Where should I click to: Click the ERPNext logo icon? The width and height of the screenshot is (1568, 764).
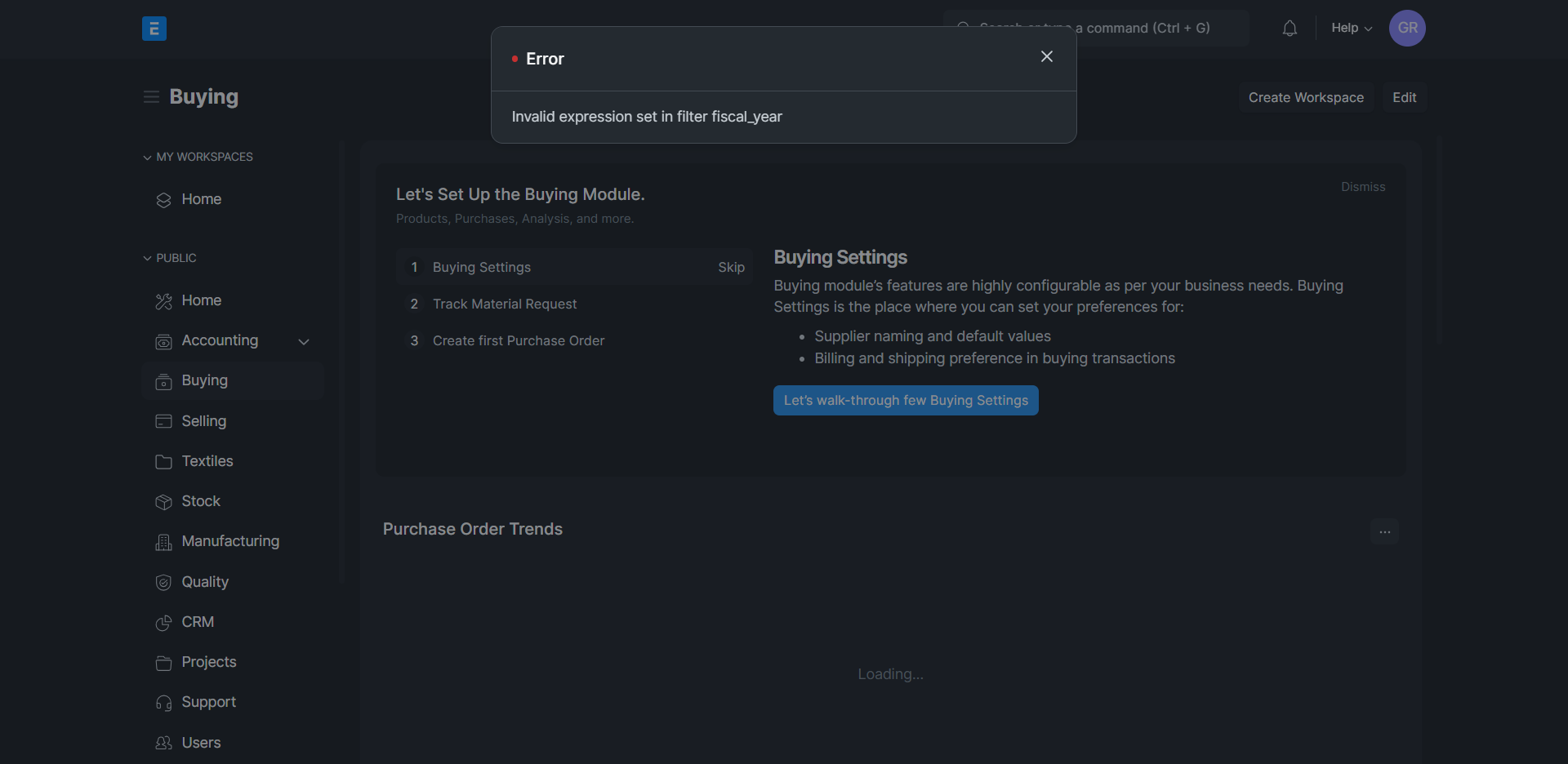(x=154, y=29)
